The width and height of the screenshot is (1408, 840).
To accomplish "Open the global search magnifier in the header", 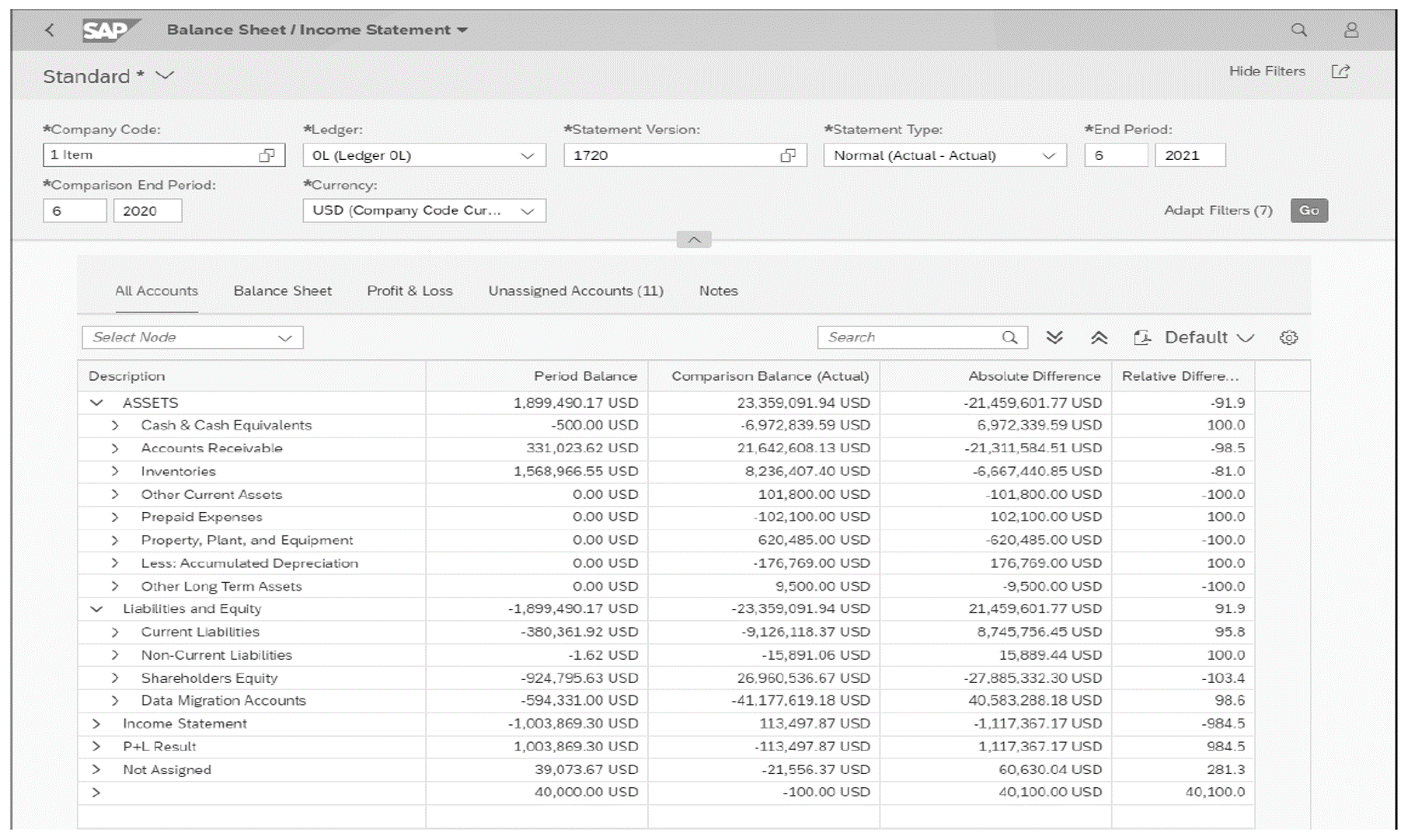I will [x=1299, y=30].
